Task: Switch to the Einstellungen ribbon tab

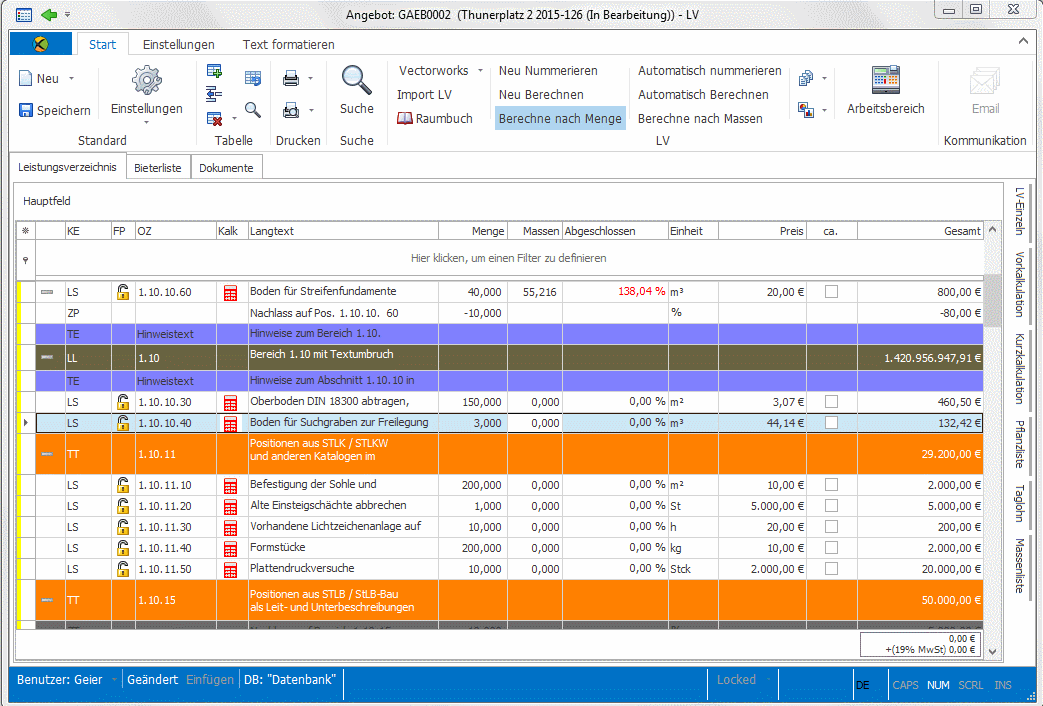Action: click(179, 45)
